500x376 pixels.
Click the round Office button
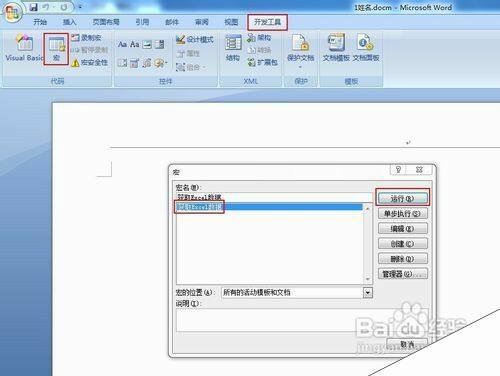(x=13, y=12)
